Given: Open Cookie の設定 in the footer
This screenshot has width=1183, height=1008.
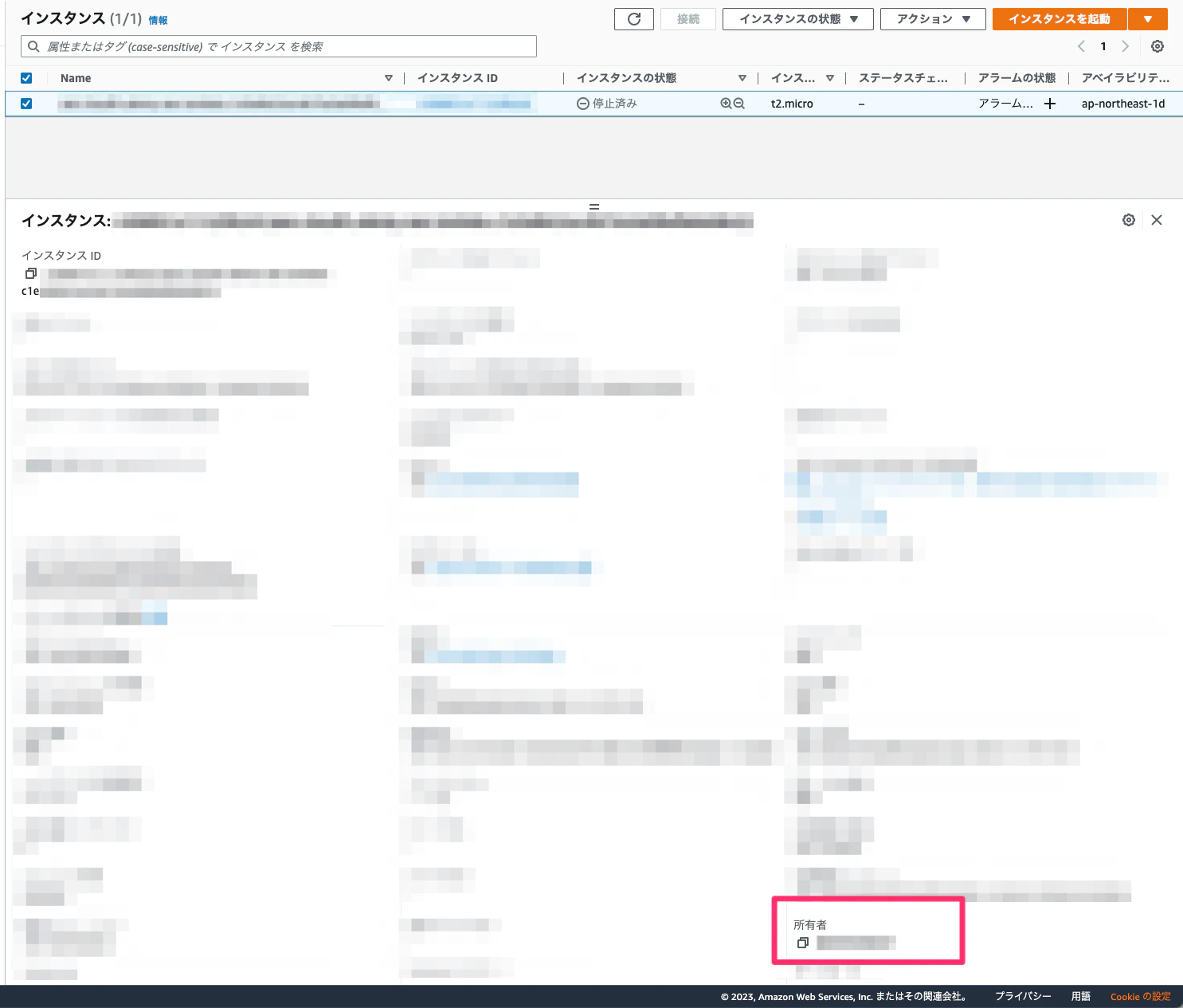Looking at the screenshot, I should click(x=1140, y=996).
